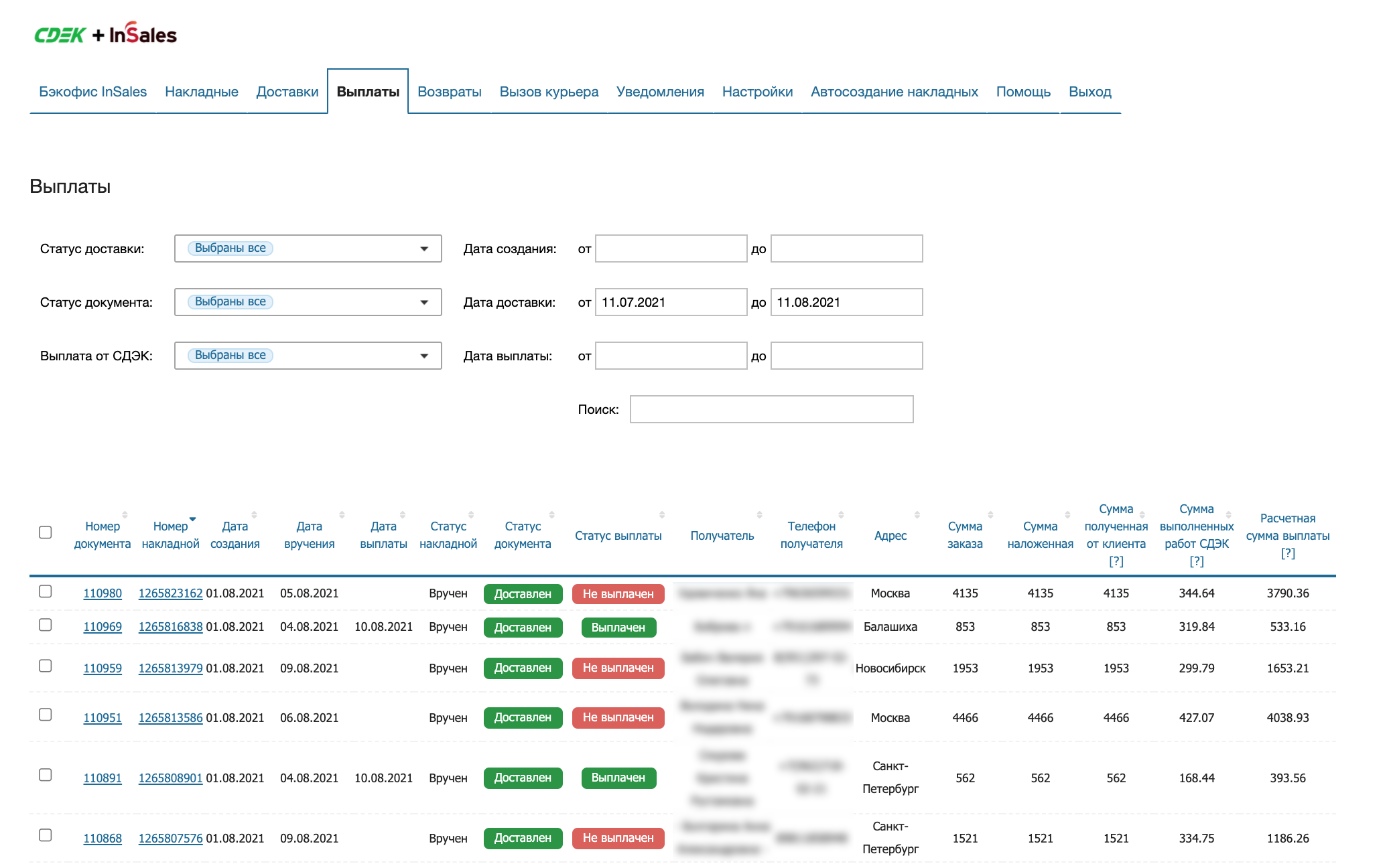Viewport: 1387px width, 868px height.
Task: Sort by Номер накладной arrow icon
Action: pyautogui.click(x=192, y=519)
